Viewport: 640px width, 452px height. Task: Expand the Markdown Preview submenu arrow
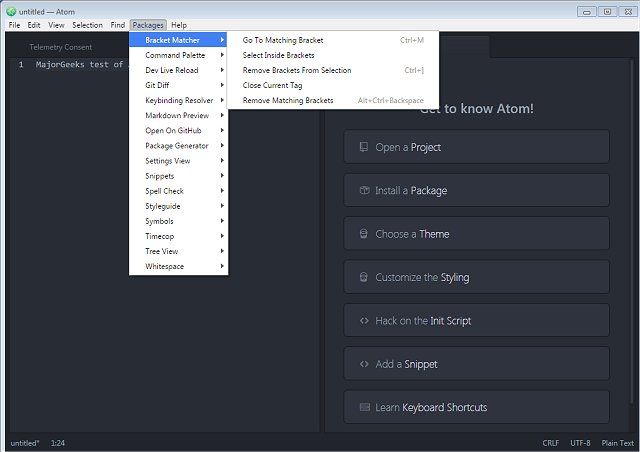point(222,115)
